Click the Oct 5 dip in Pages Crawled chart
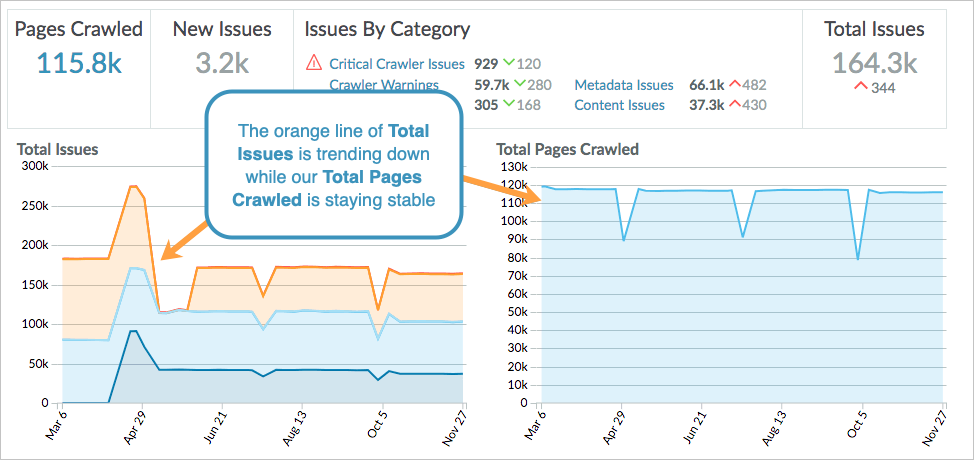 point(858,258)
